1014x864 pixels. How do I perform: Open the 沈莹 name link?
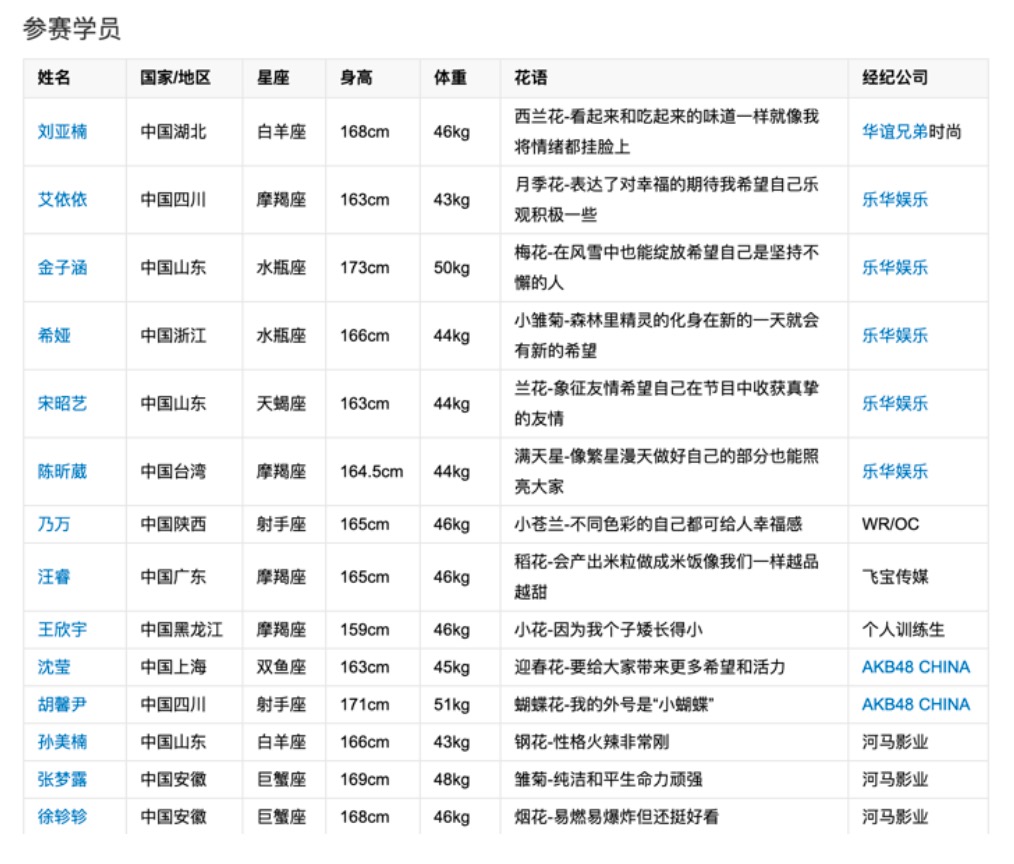click(54, 667)
